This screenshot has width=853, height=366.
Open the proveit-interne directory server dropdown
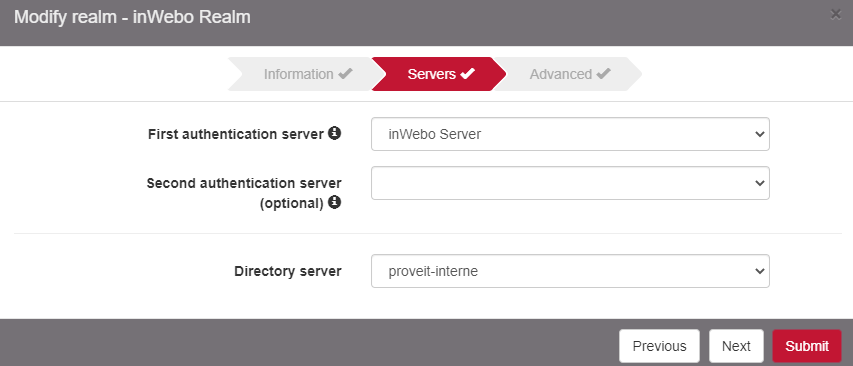(570, 271)
